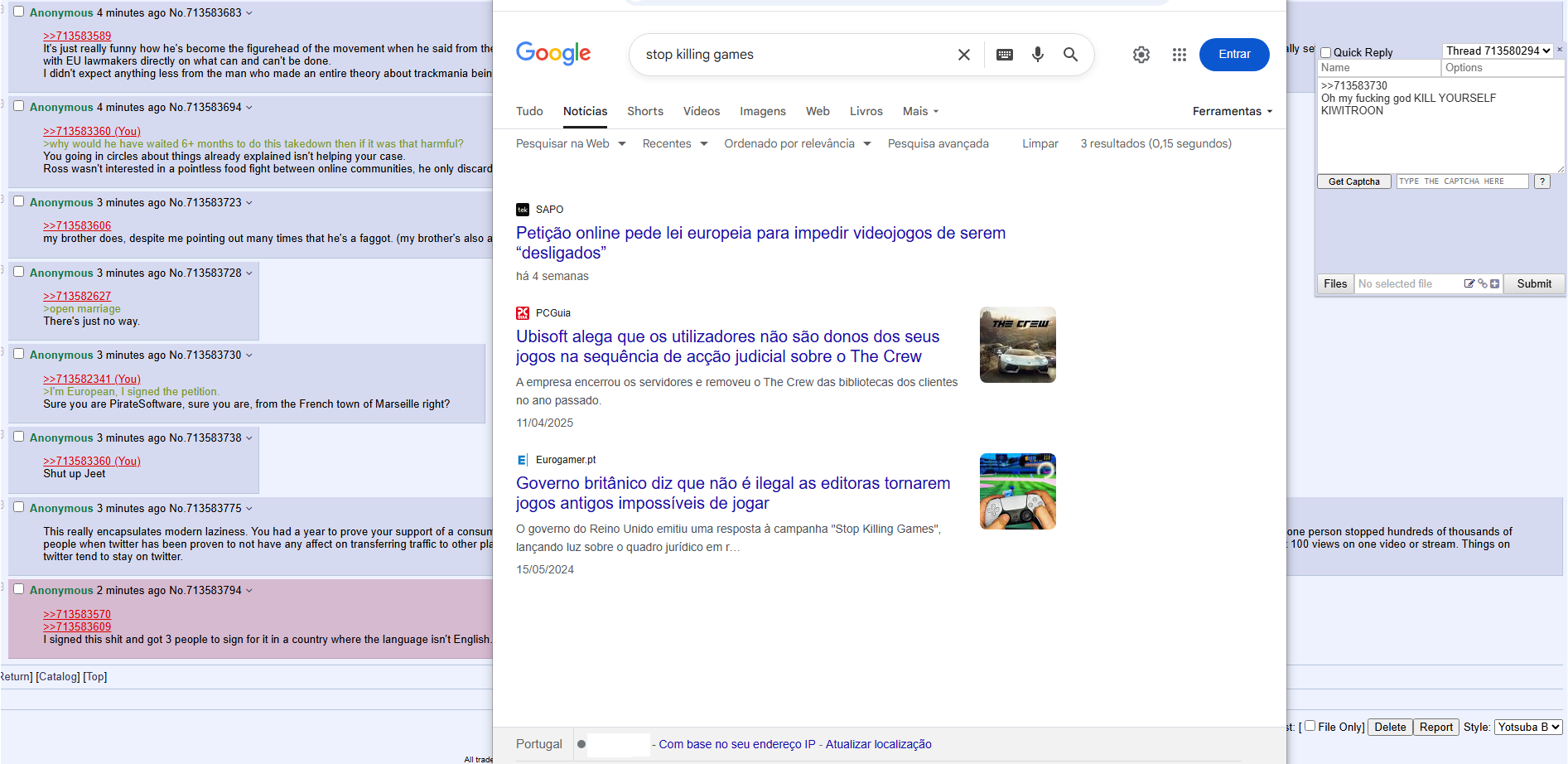Start voice search with the microphone icon
The height and width of the screenshot is (764, 1568).
(x=1038, y=55)
